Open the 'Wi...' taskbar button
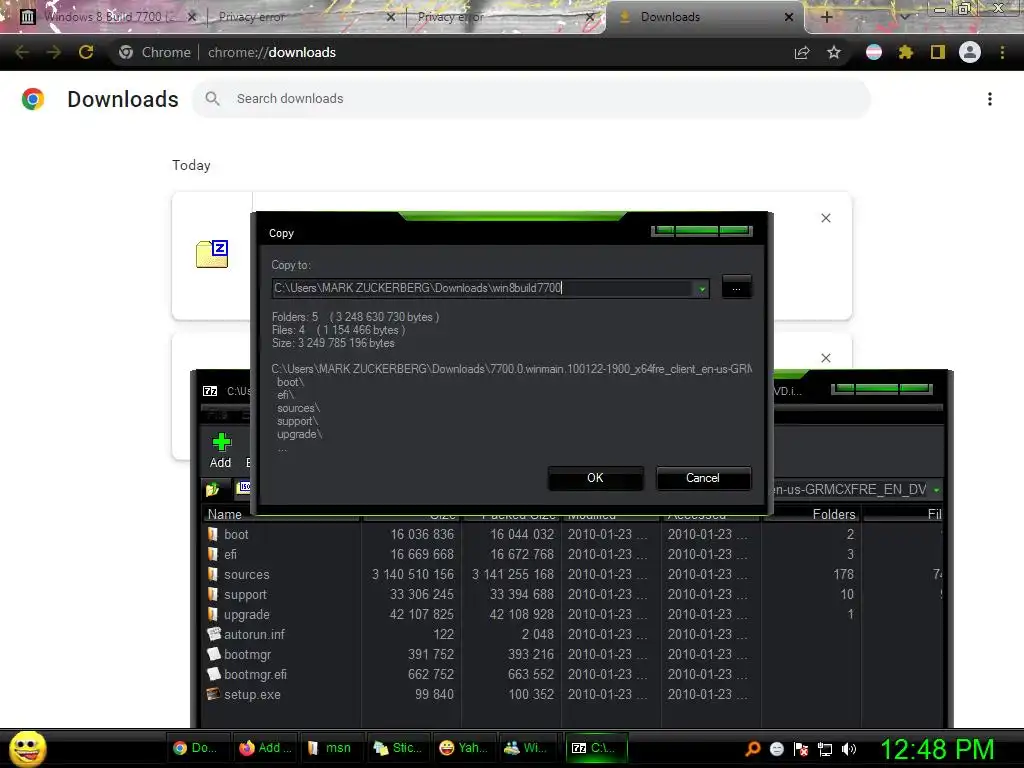1024x768 pixels. click(x=530, y=748)
